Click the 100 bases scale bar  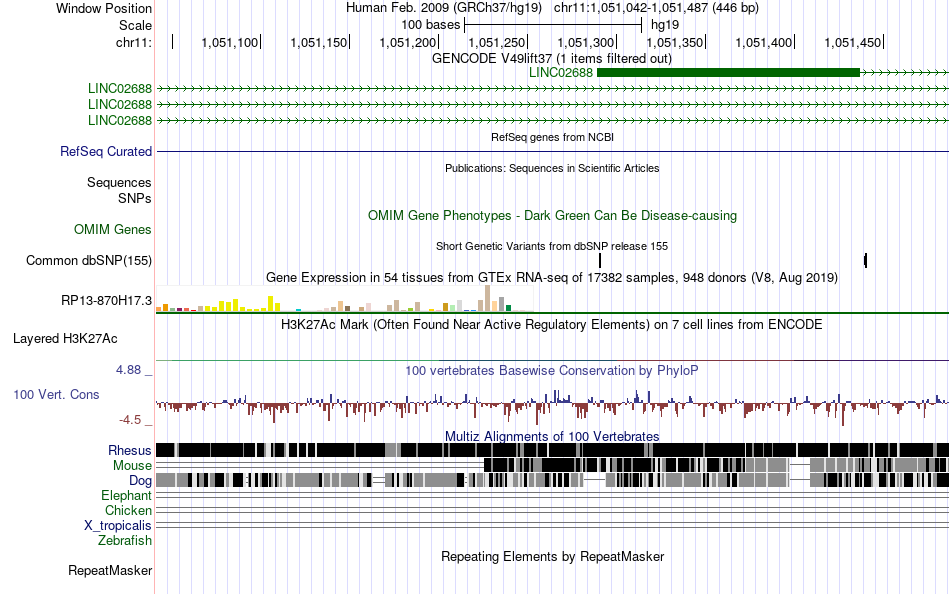click(x=553, y=25)
